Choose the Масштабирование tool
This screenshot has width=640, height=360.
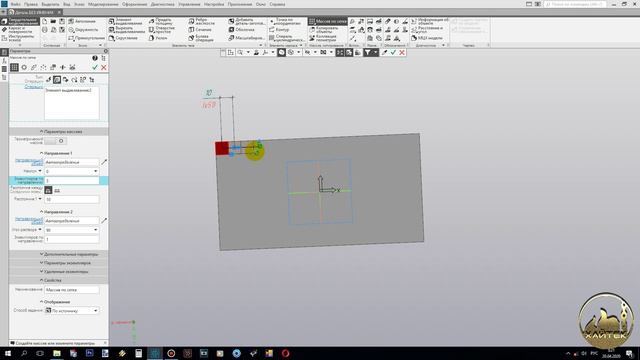247,38
